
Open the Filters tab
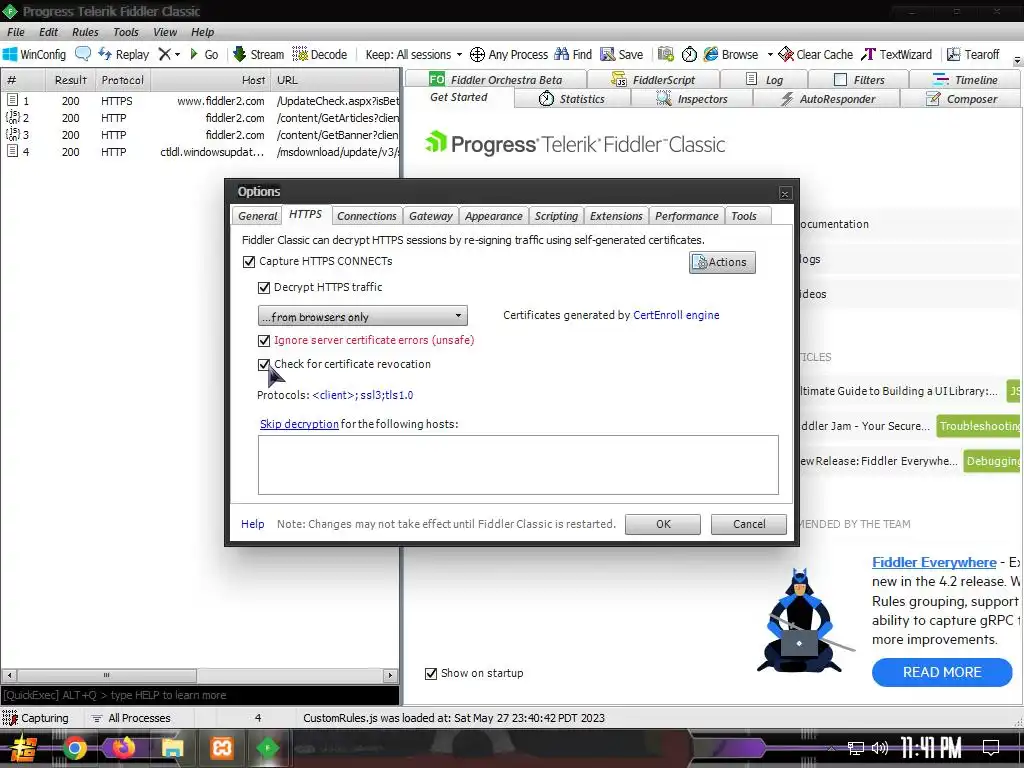[x=859, y=80]
